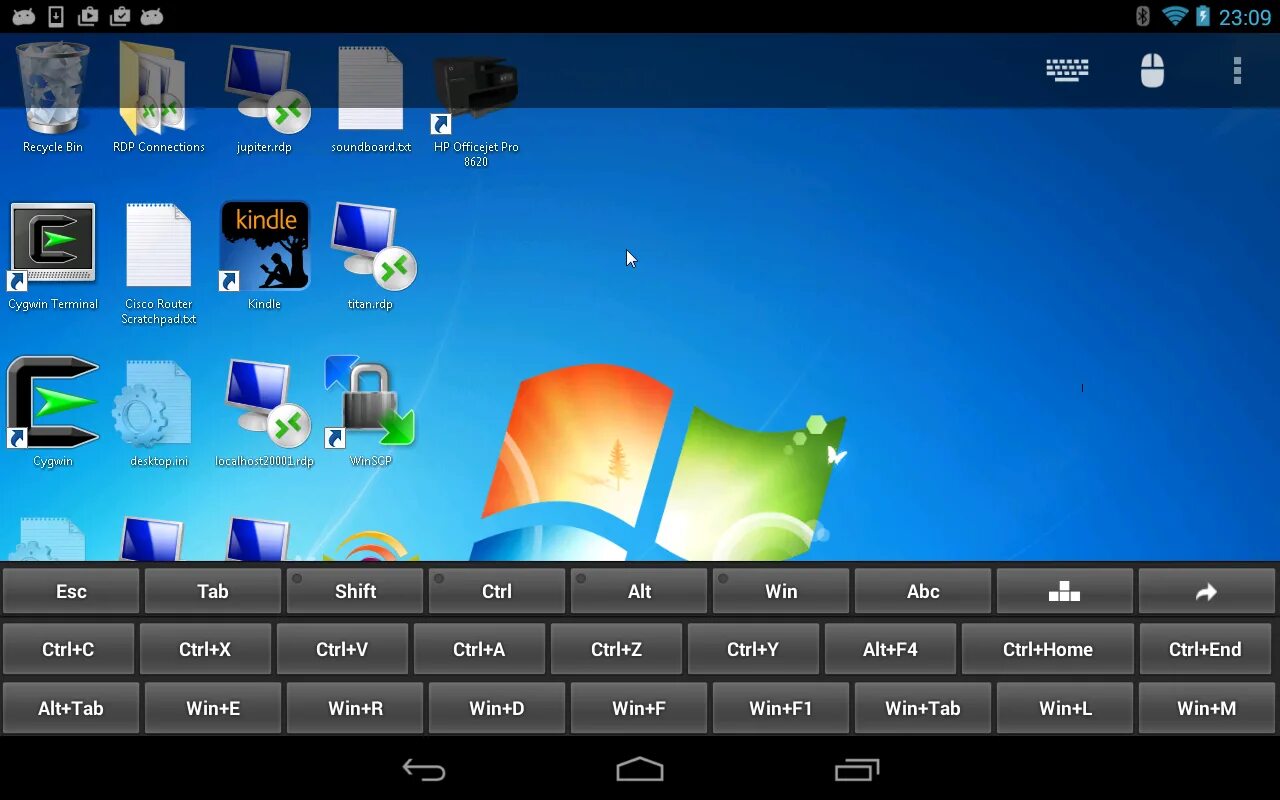Open the HP Officejet Pro 8620 printer icon
The height and width of the screenshot is (800, 1280).
tap(475, 90)
